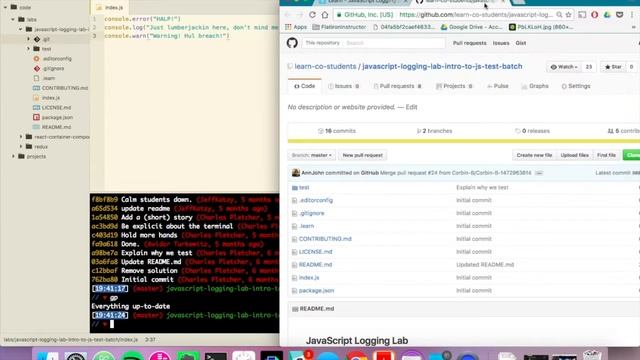Click the zoom magnifier in address bar
Screen dimensions: 640x360
point(559,15)
